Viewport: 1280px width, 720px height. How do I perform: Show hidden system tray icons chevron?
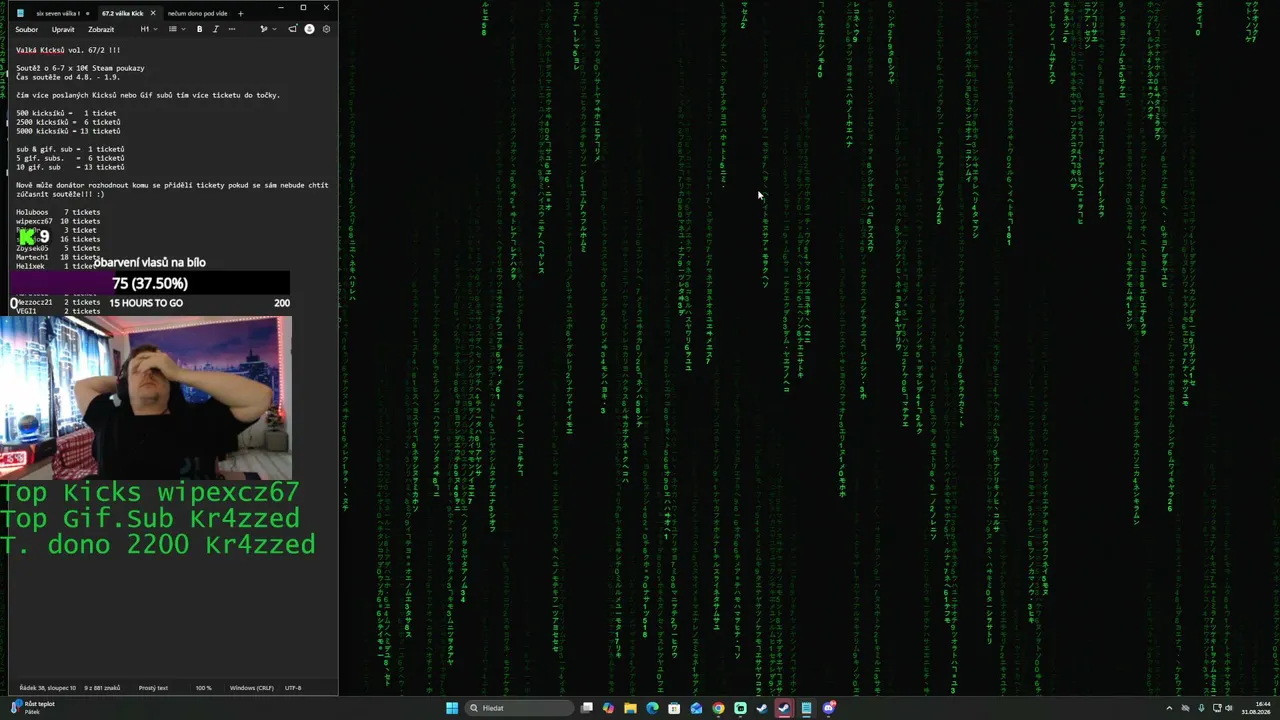tap(1169, 708)
